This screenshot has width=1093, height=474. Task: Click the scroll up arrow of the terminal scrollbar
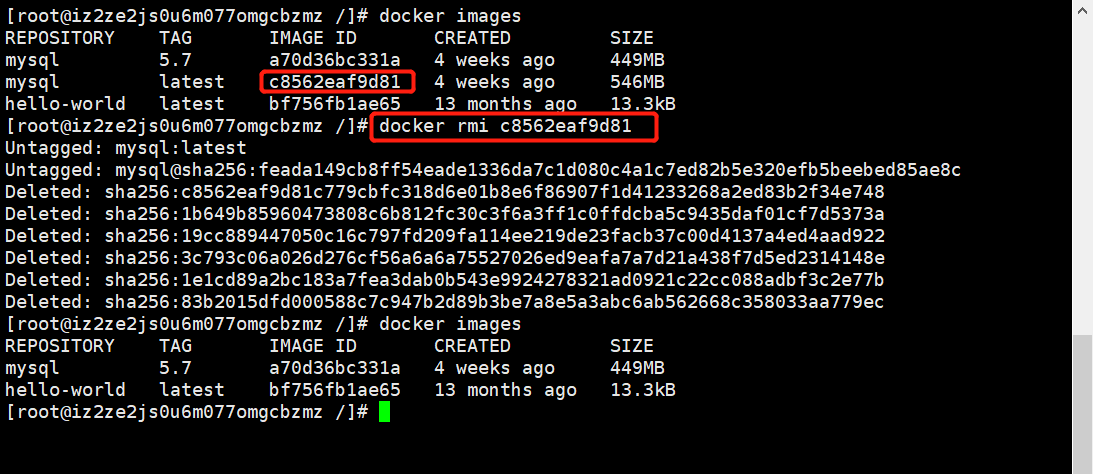pyautogui.click(x=1082, y=8)
